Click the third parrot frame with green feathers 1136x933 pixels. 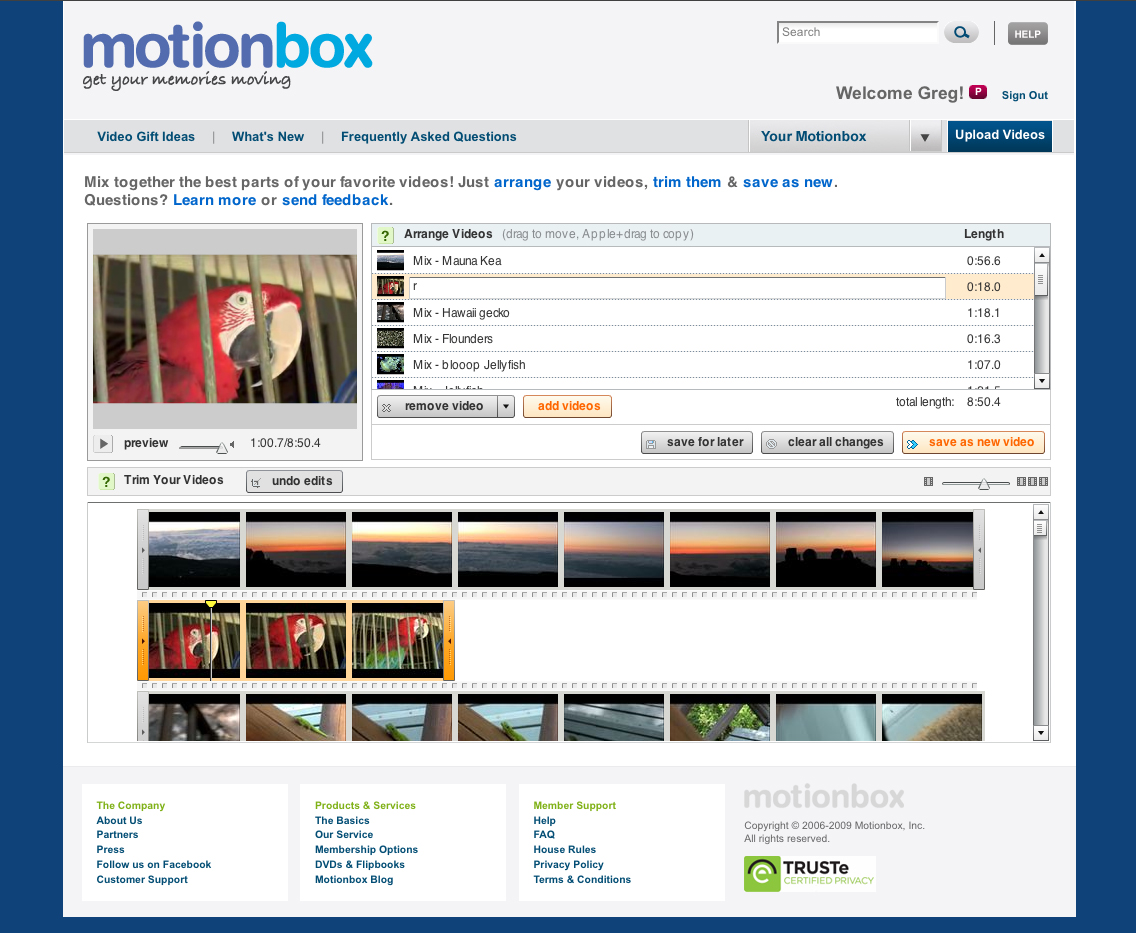point(398,641)
